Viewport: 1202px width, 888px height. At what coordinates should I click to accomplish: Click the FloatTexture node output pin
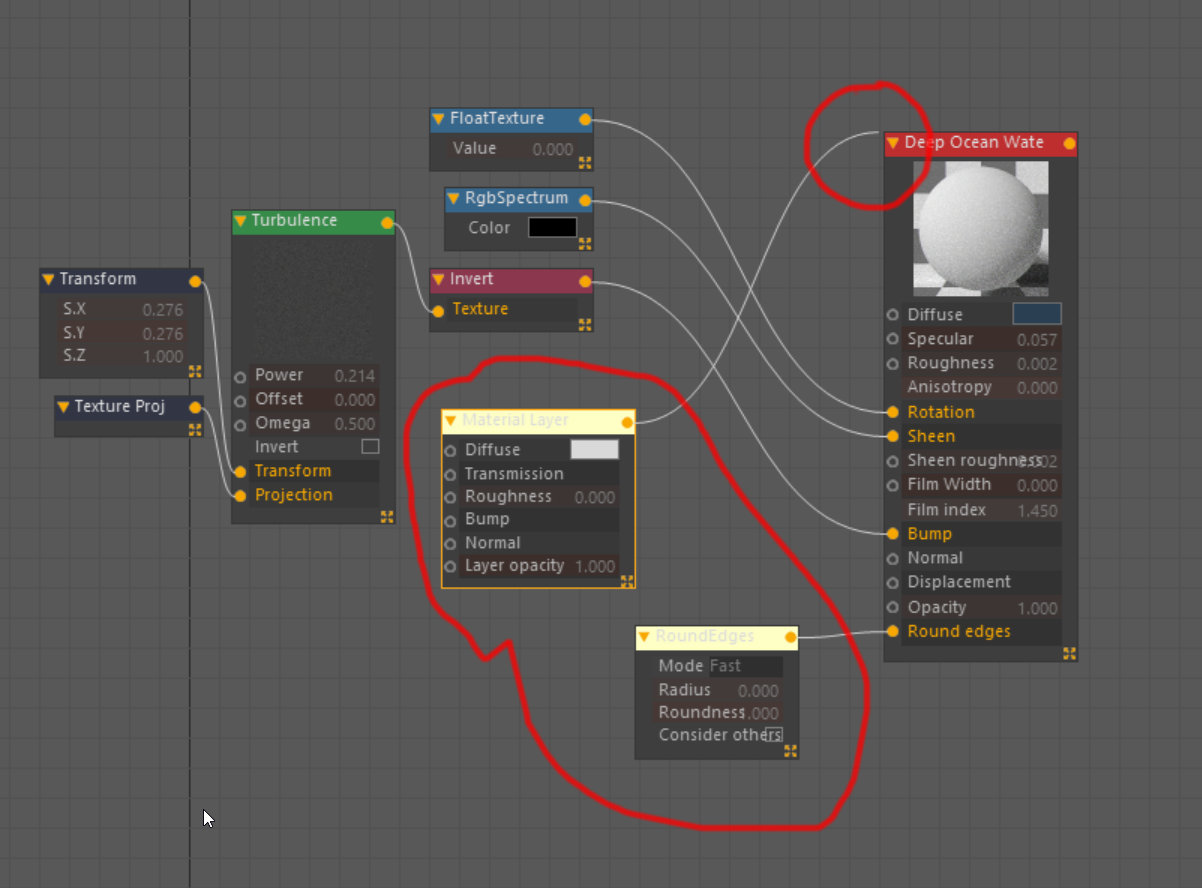(585, 120)
